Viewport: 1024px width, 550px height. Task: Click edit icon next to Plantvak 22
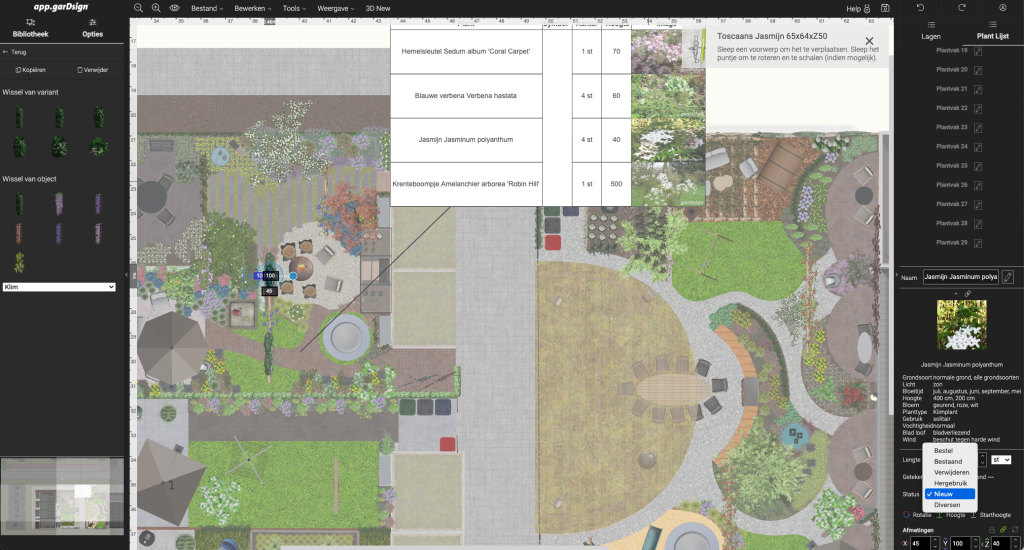click(979, 108)
